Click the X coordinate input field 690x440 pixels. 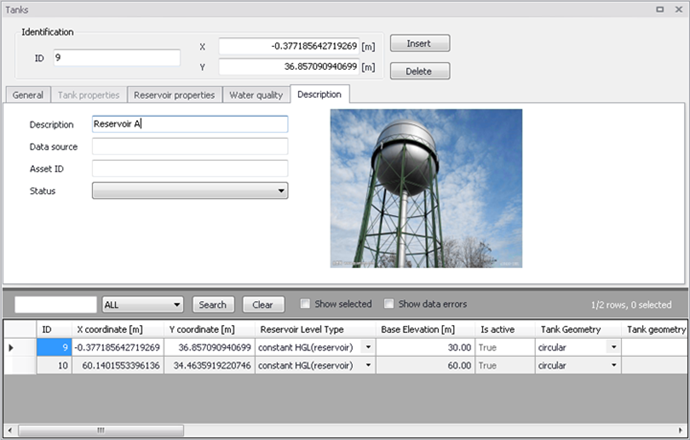pyautogui.click(x=289, y=46)
